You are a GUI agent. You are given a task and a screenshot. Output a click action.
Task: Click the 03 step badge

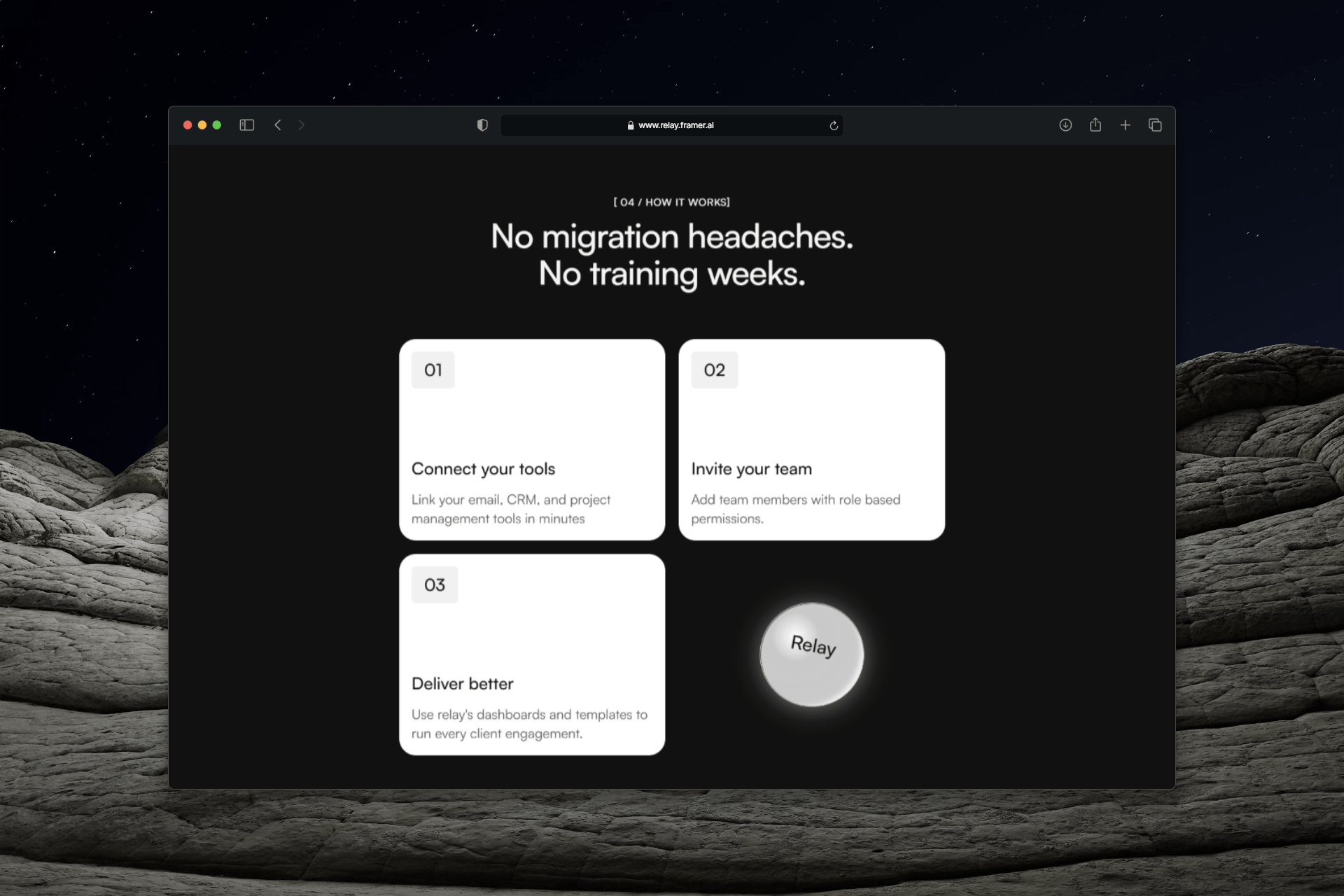coord(435,584)
